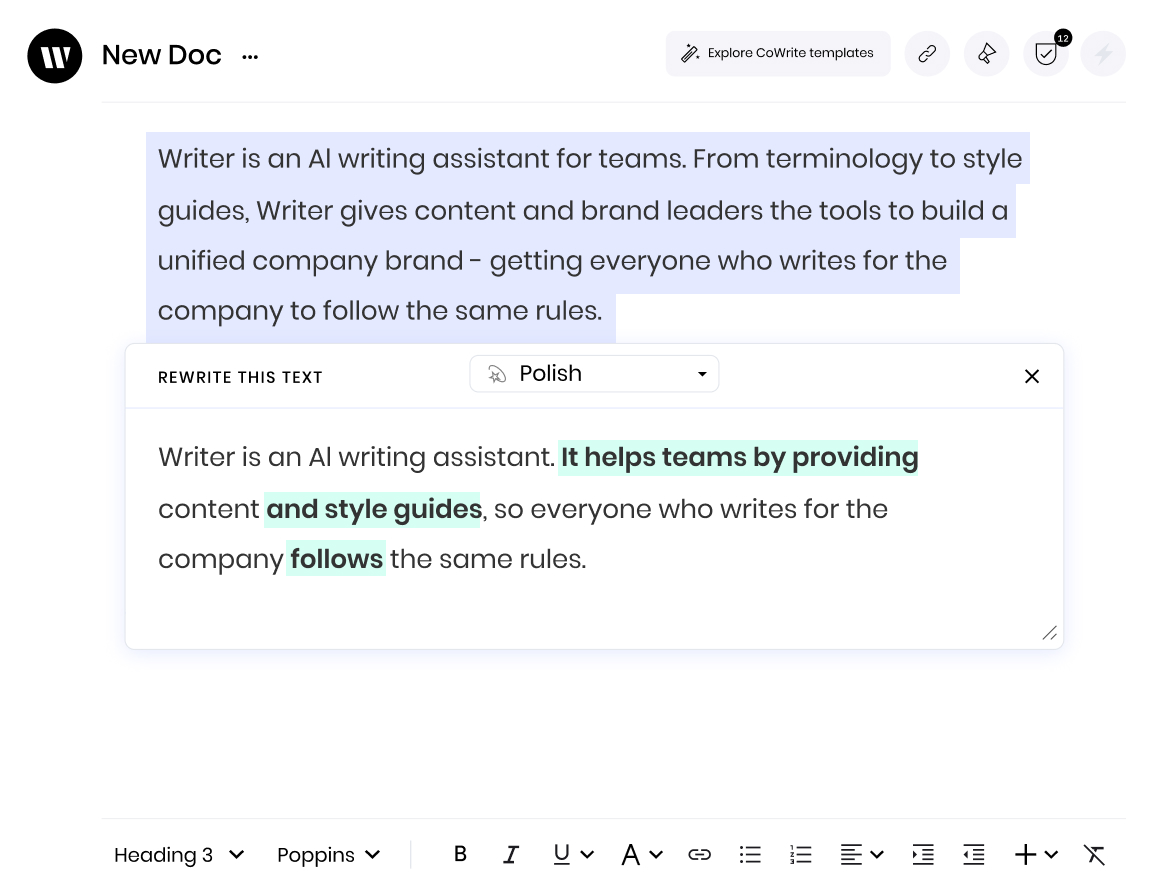Click the 'REWRITE THIS TEXT' label
Viewport: 1166px width, 890px height.
click(x=240, y=377)
